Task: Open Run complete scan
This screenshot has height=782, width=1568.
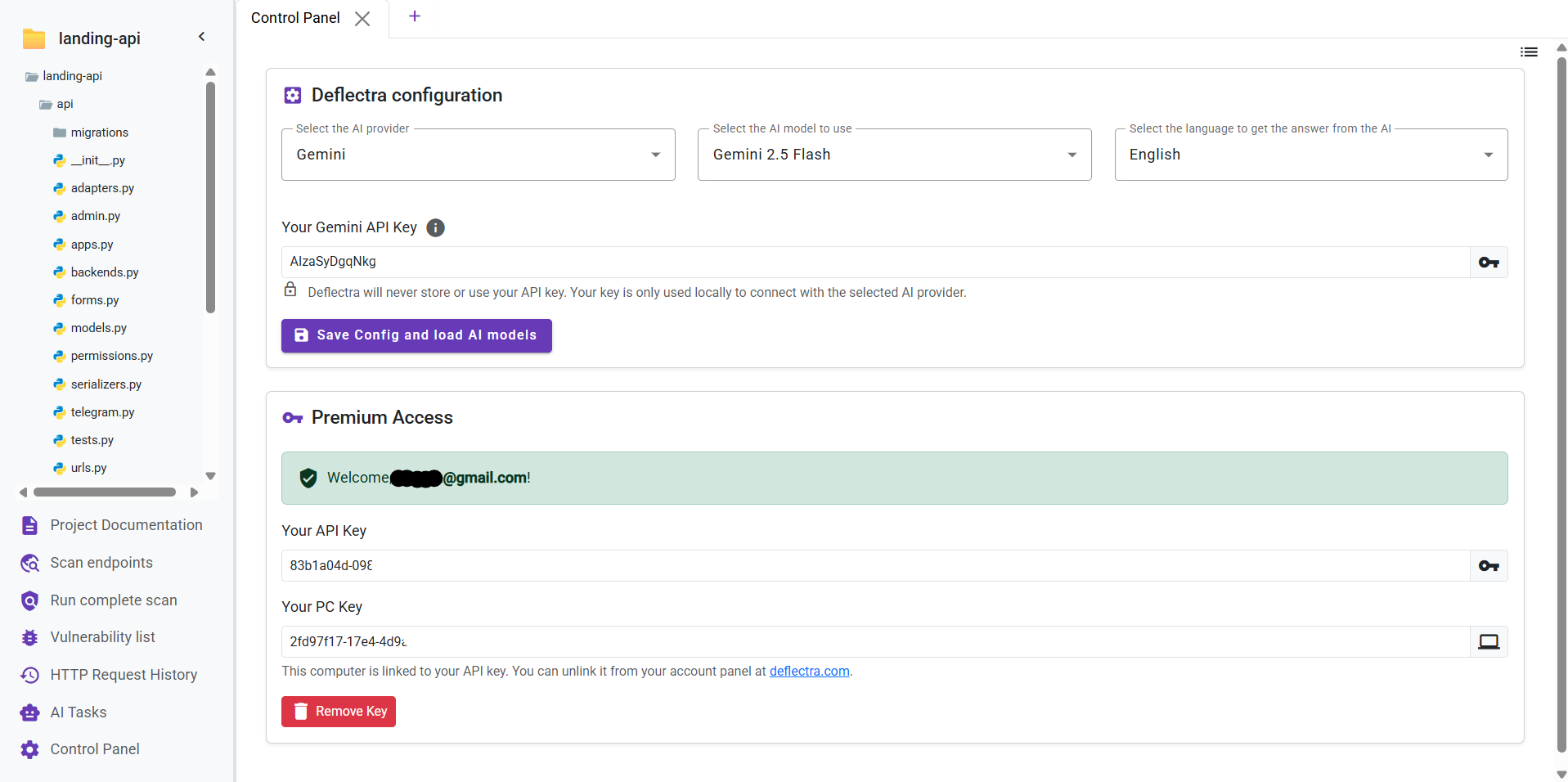Action: (113, 600)
